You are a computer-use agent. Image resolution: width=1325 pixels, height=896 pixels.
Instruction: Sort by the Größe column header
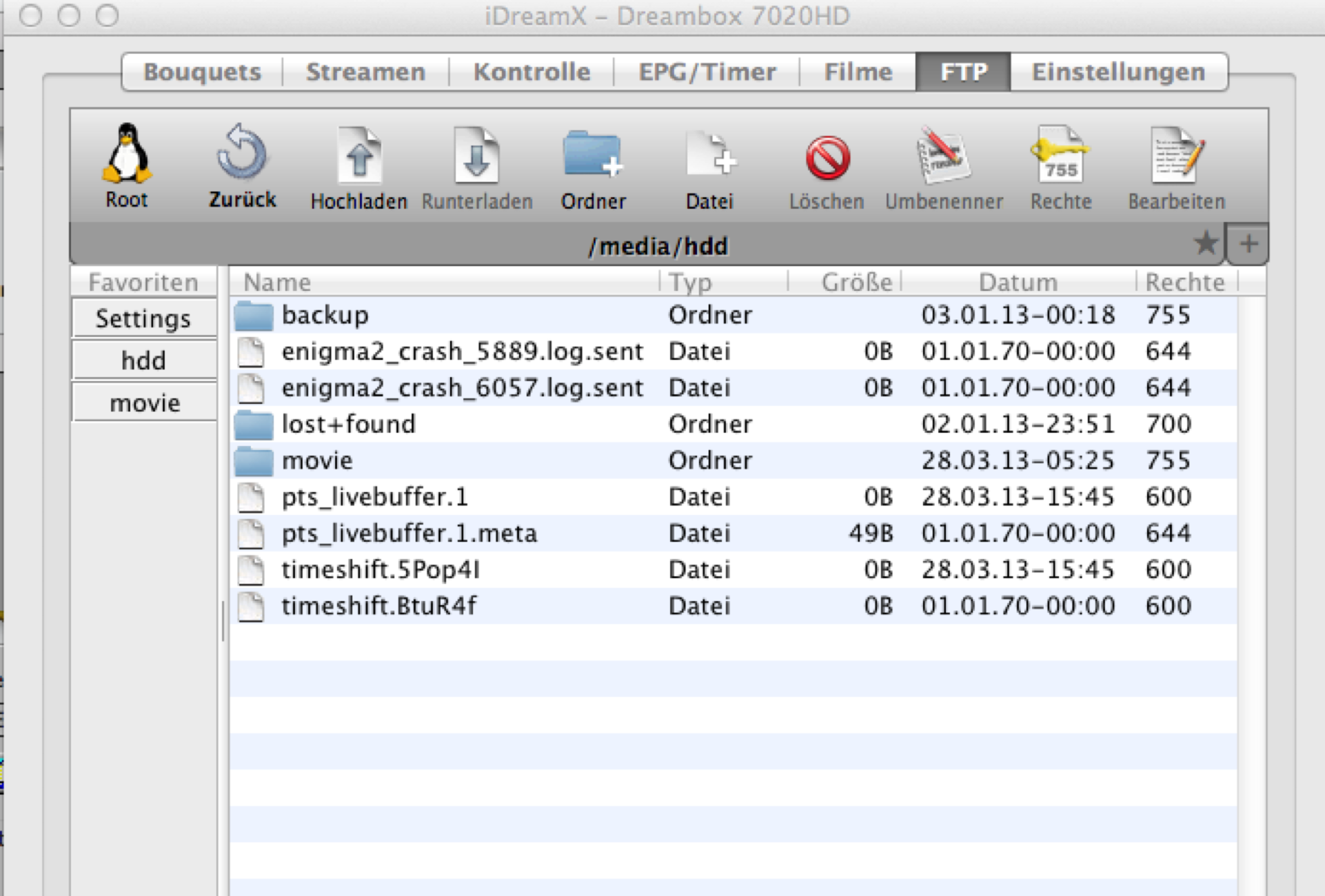click(x=856, y=282)
